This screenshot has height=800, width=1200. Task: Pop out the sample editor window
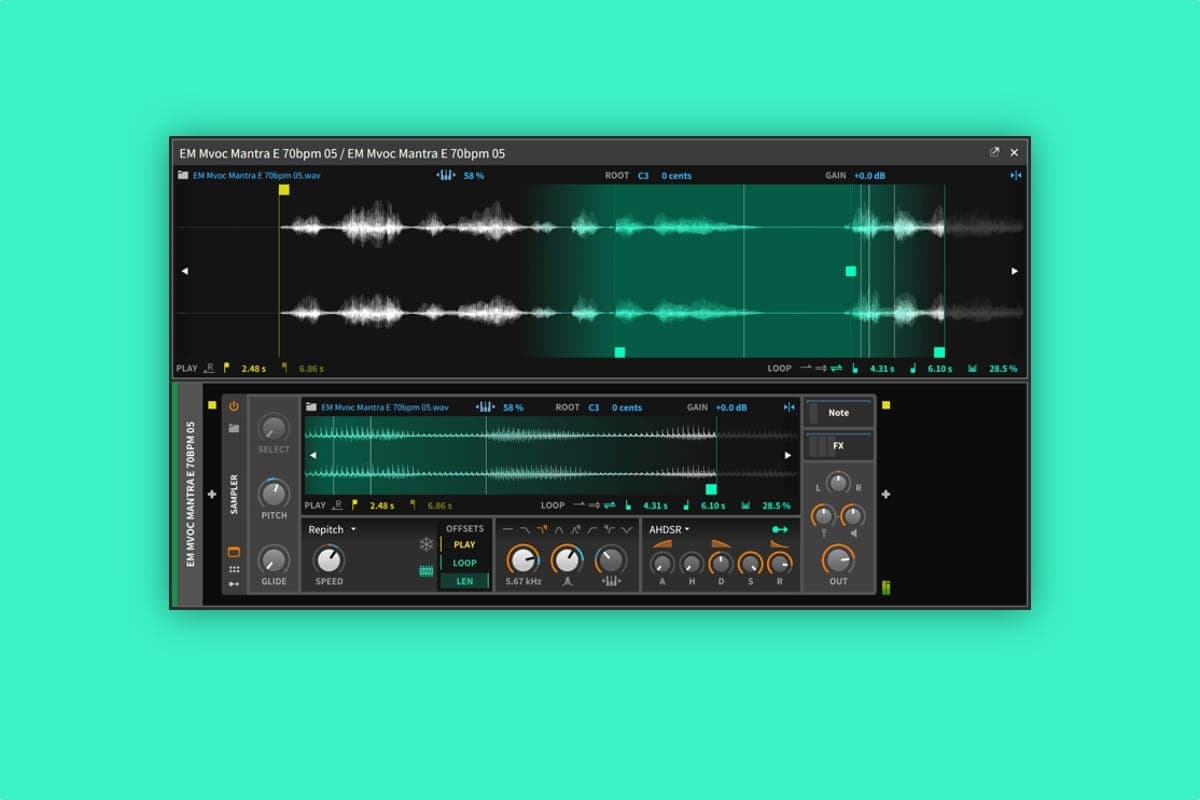994,152
